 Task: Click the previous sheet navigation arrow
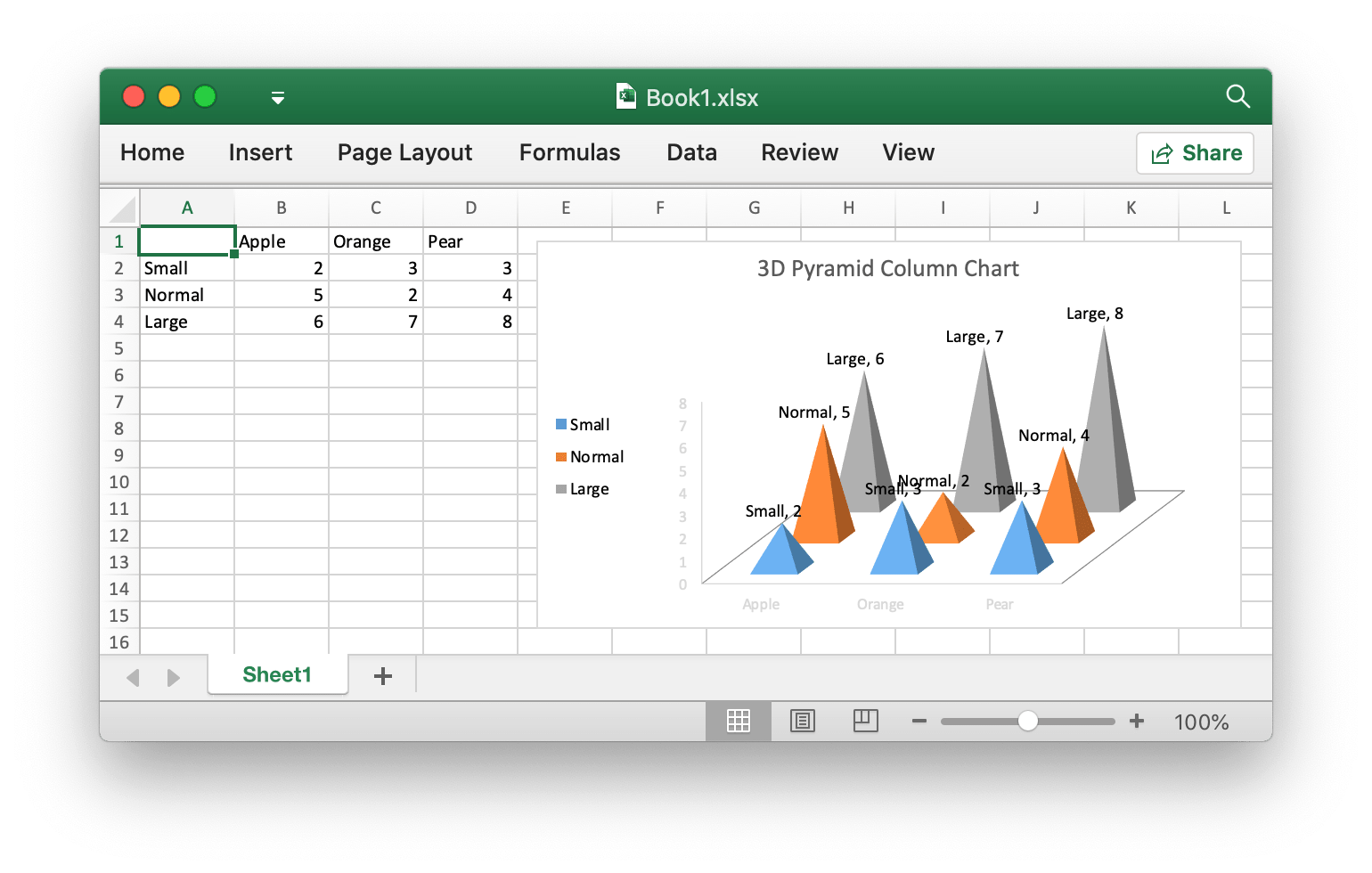coord(133,677)
